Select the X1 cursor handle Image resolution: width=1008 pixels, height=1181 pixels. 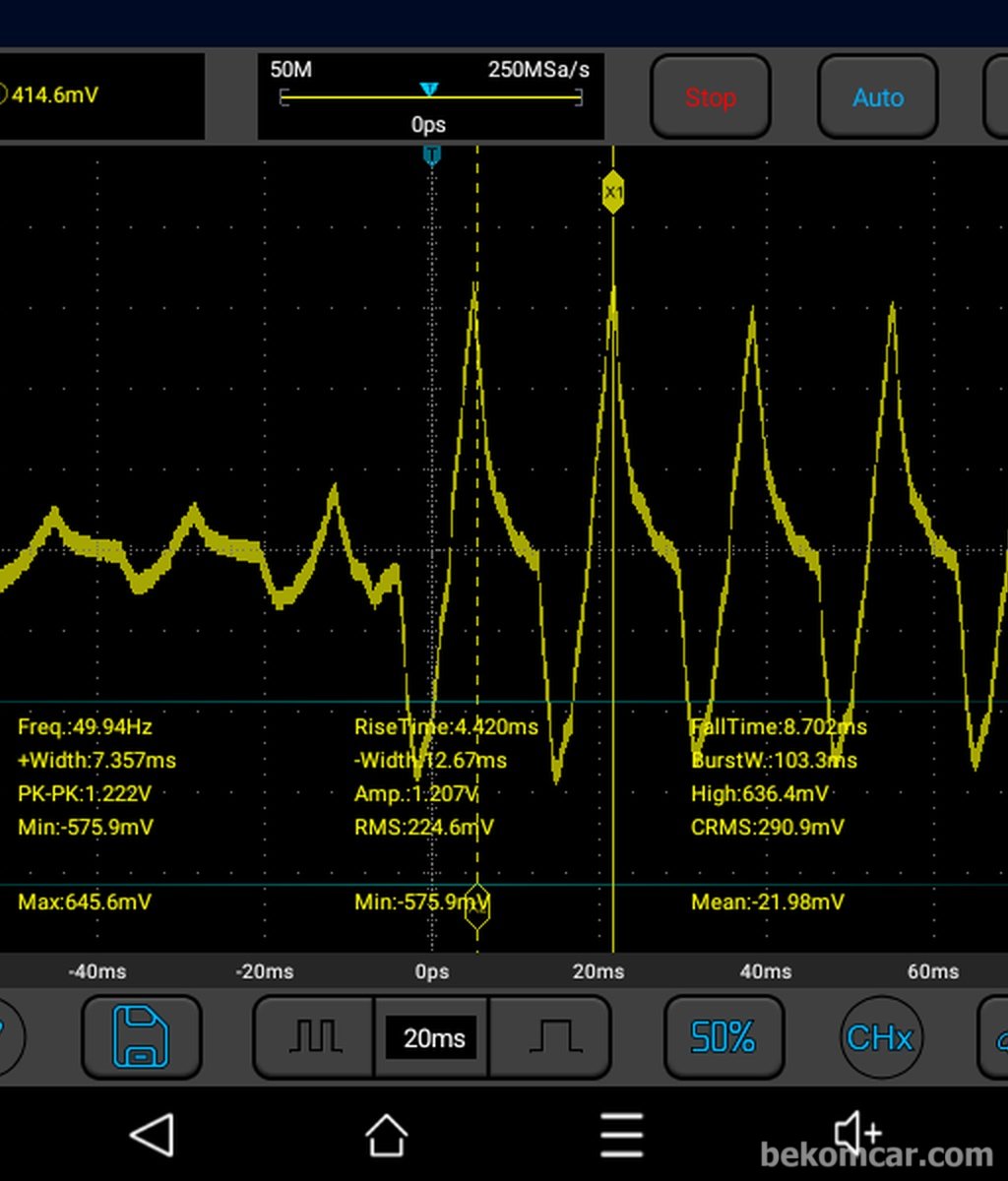(x=613, y=192)
